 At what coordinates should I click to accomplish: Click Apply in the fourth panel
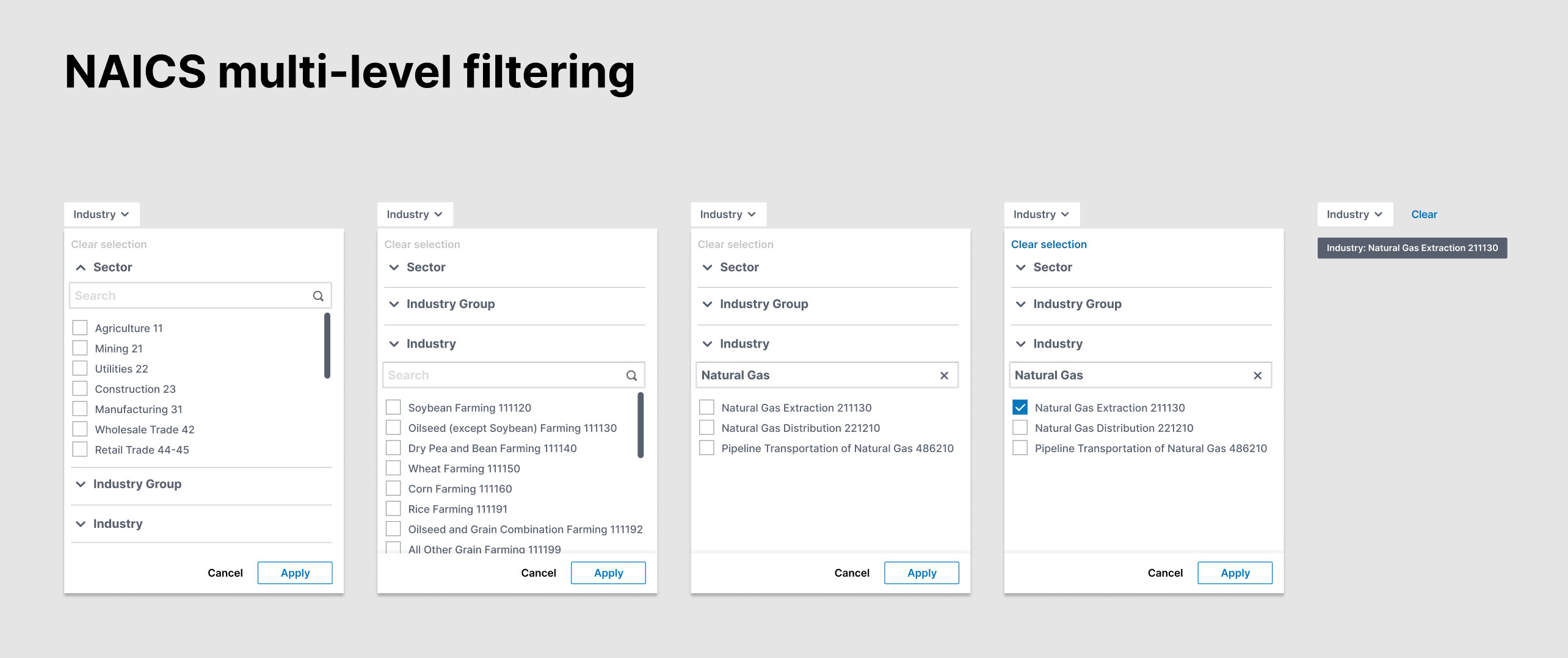(x=1235, y=572)
